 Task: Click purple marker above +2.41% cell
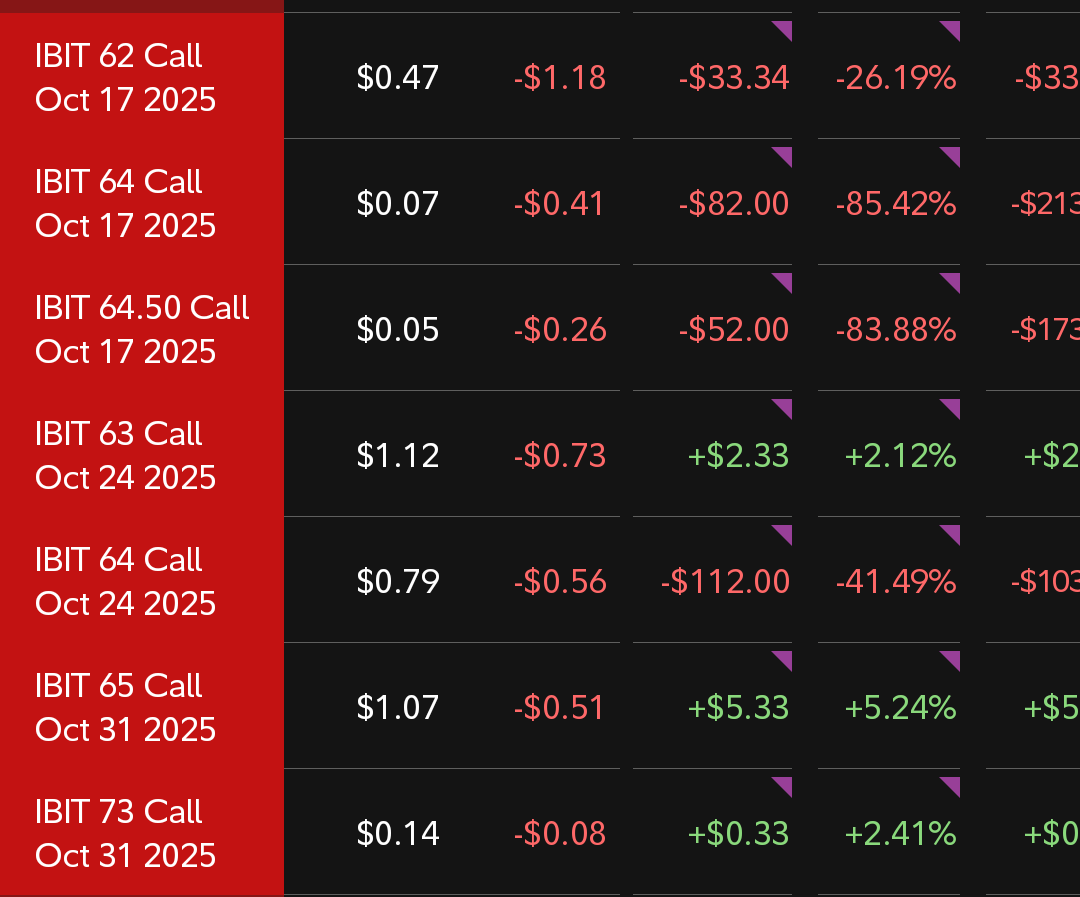point(952,786)
